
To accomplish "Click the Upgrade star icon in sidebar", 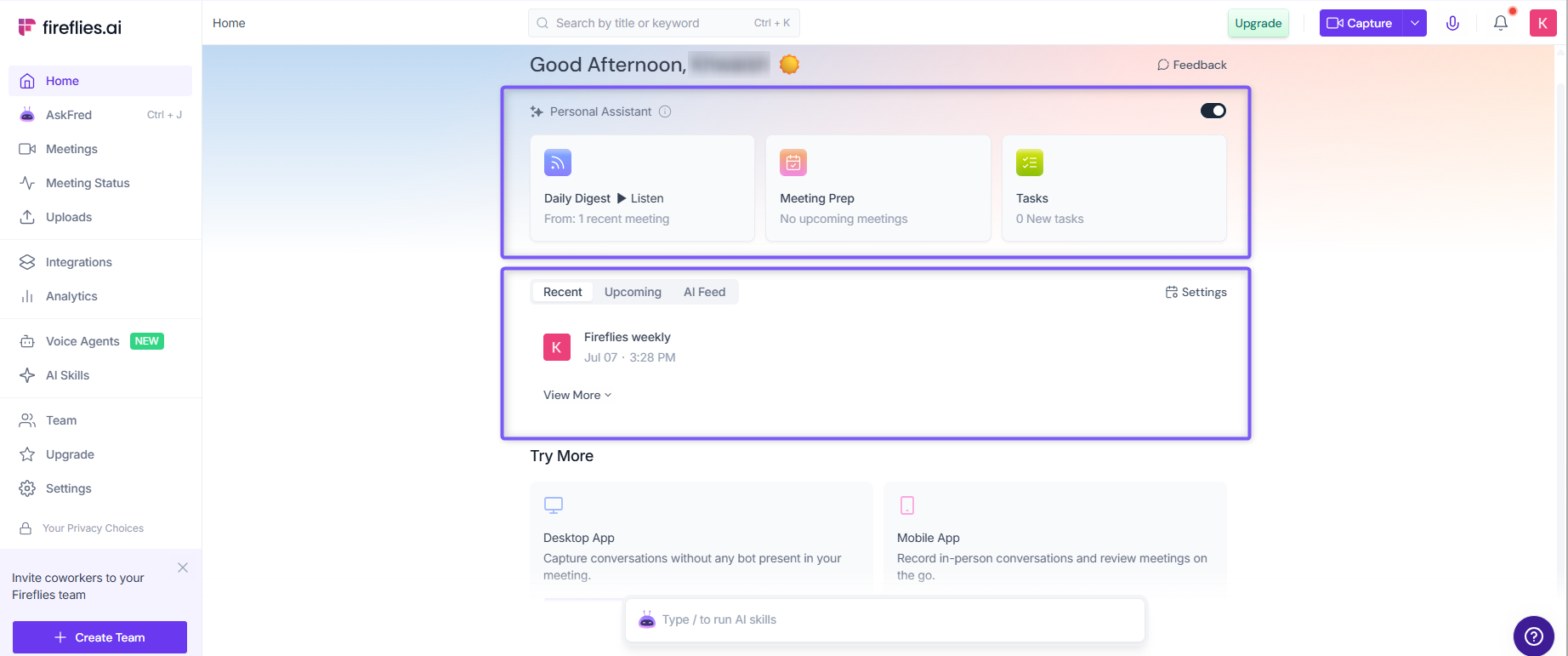I will click(x=27, y=454).
